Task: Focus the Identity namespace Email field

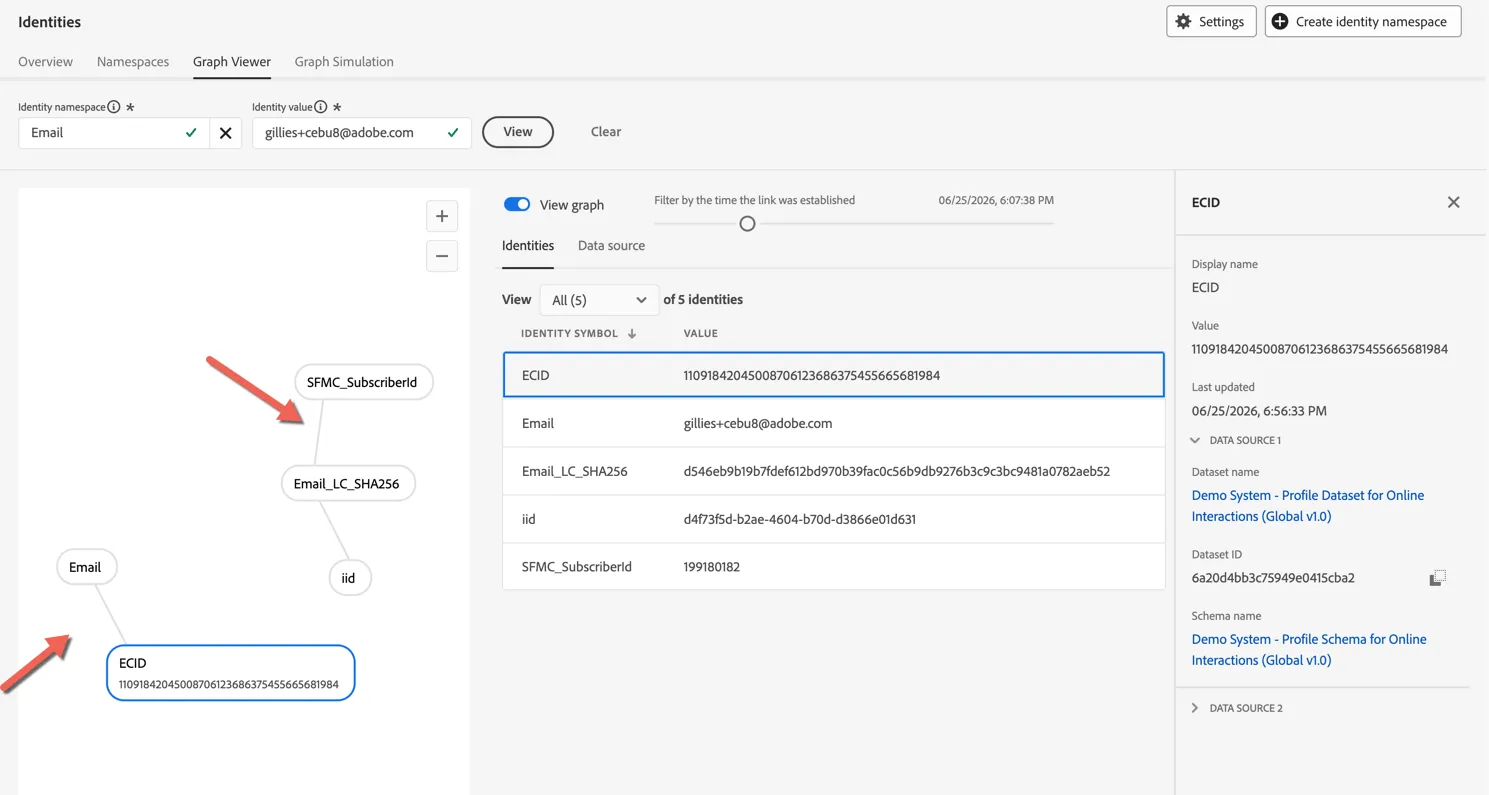Action: [x=114, y=133]
